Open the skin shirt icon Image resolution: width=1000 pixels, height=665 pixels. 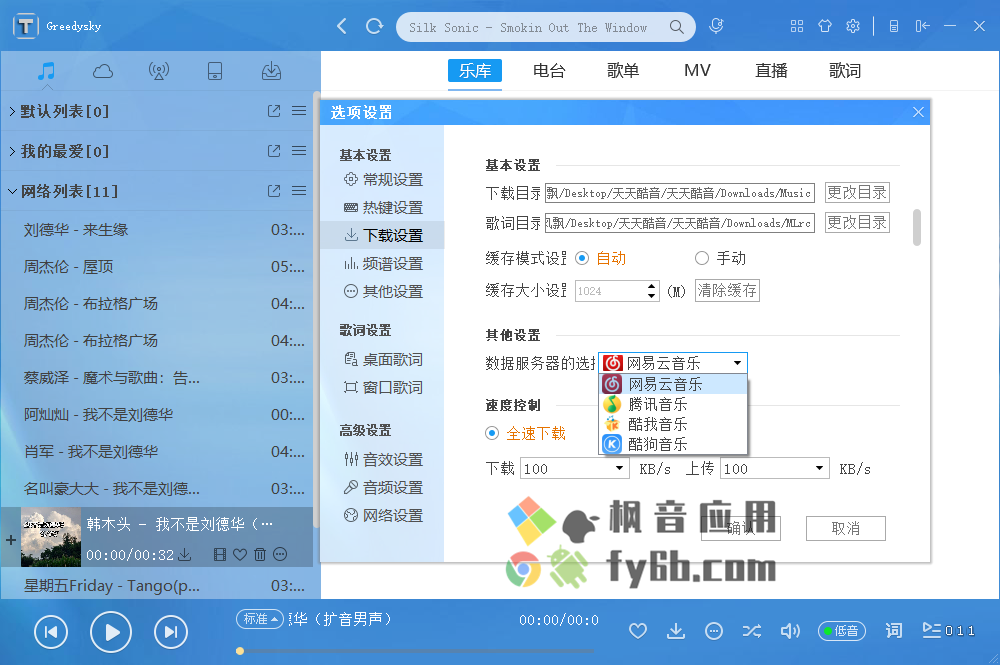[825, 26]
